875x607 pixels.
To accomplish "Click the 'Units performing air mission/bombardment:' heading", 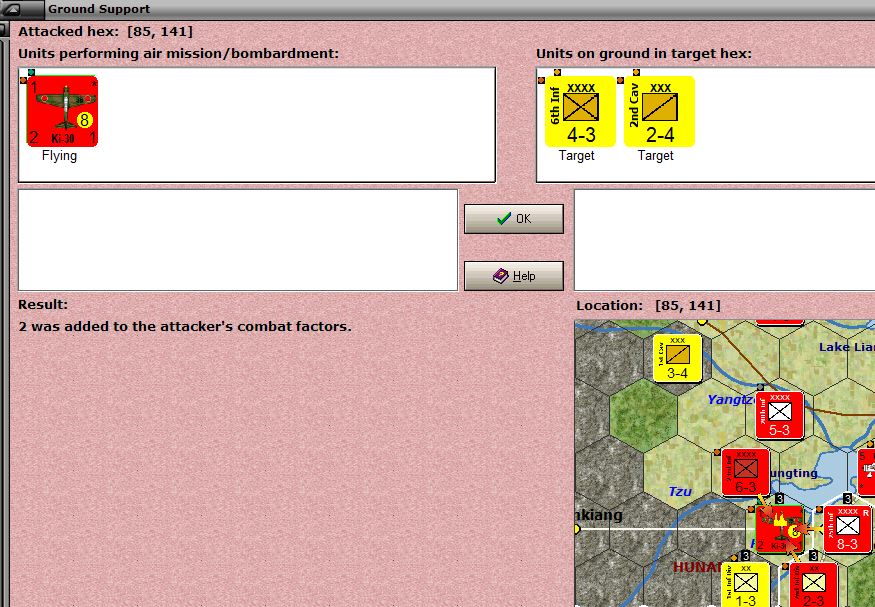I will (x=179, y=54).
